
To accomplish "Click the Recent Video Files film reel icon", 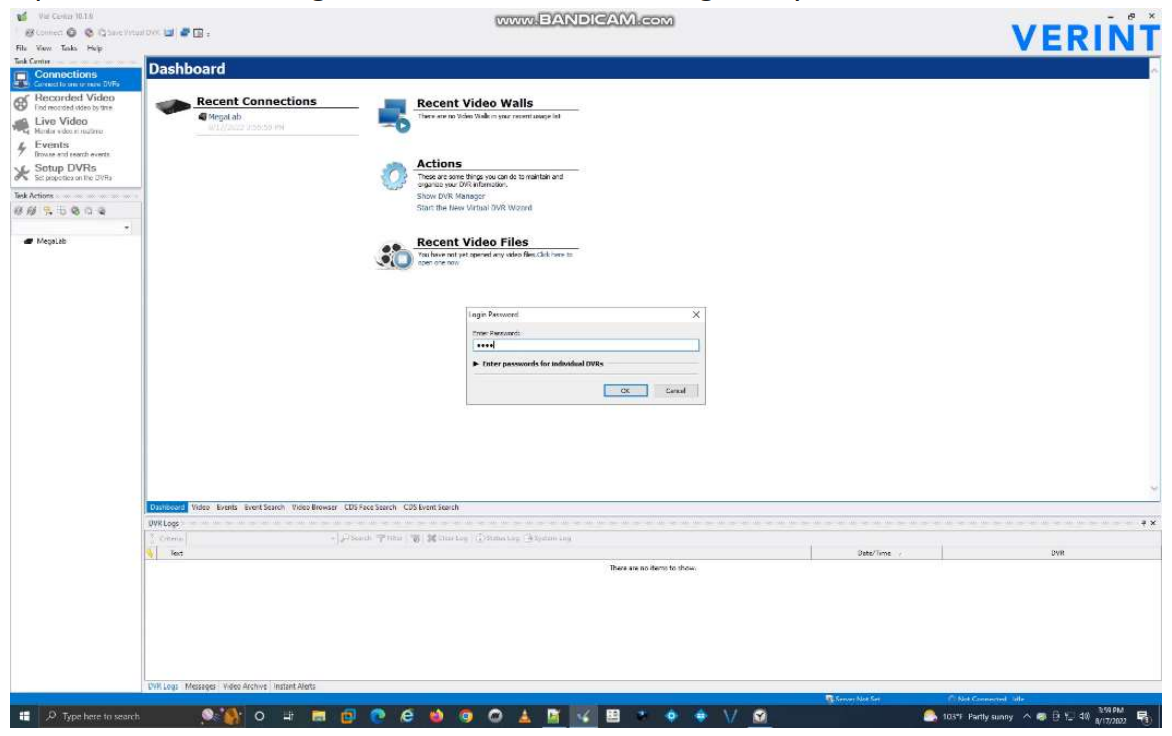I will [x=393, y=256].
